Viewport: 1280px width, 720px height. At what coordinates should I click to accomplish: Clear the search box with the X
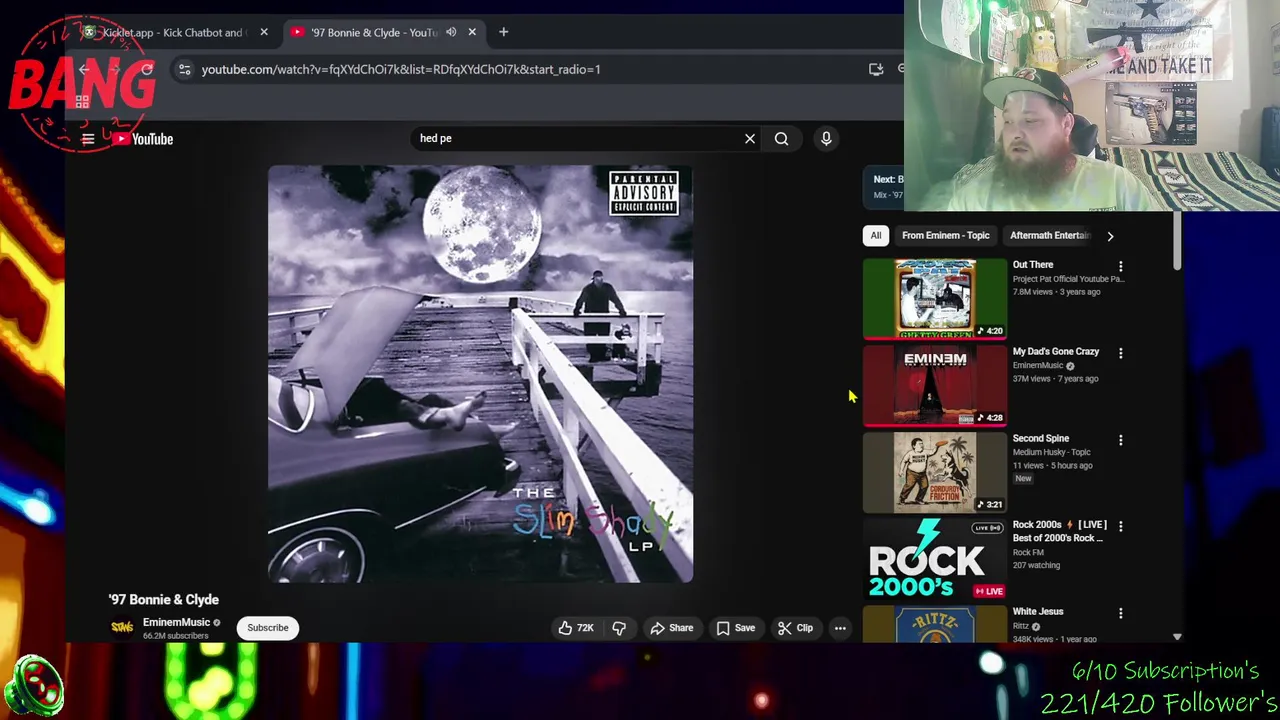[750, 139]
